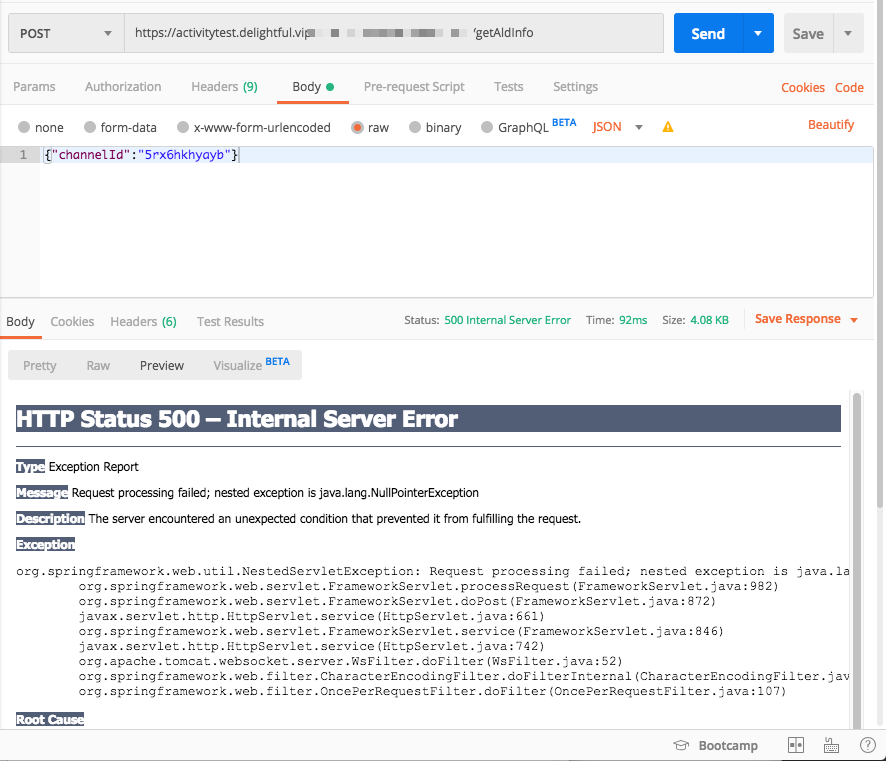Toggle the two-pane view icon
886x761 pixels.
(x=796, y=745)
